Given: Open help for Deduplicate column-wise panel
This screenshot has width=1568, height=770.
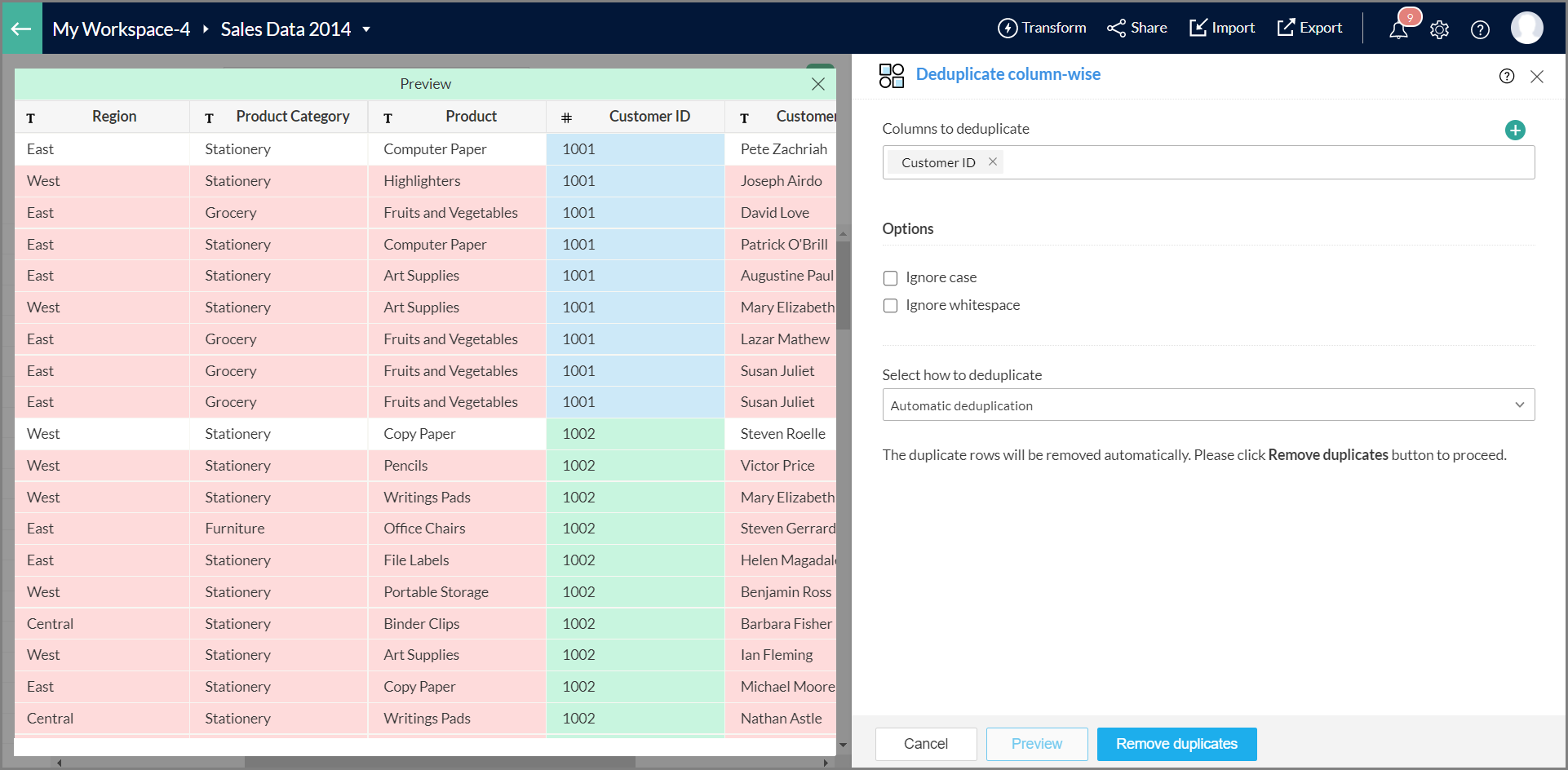Looking at the screenshot, I should pyautogui.click(x=1507, y=76).
